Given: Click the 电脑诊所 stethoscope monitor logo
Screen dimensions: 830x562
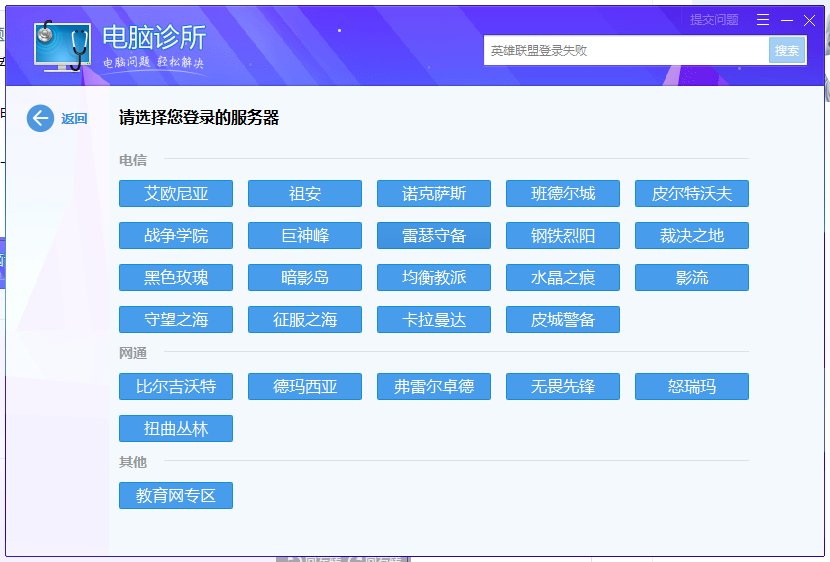Looking at the screenshot, I should tap(62, 46).
